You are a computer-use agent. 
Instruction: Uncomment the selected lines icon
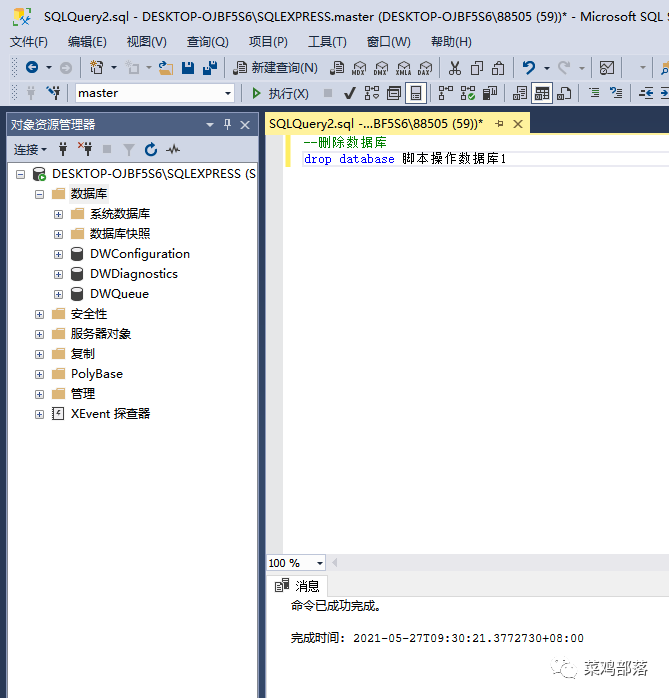point(616,93)
